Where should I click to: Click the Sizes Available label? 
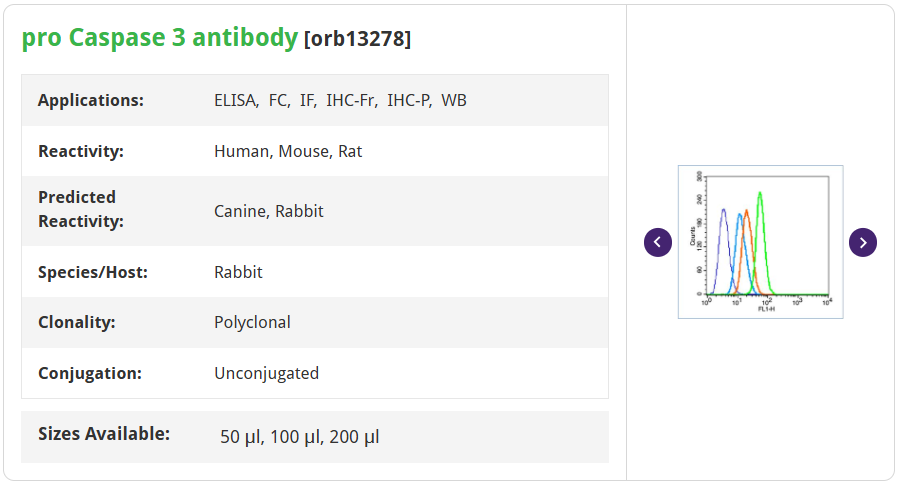104,434
